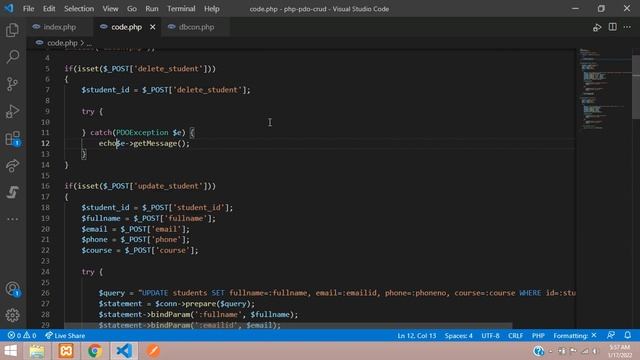640x360 pixels.
Task: Click the stylized S extension icon
Action: [x=12, y=192]
